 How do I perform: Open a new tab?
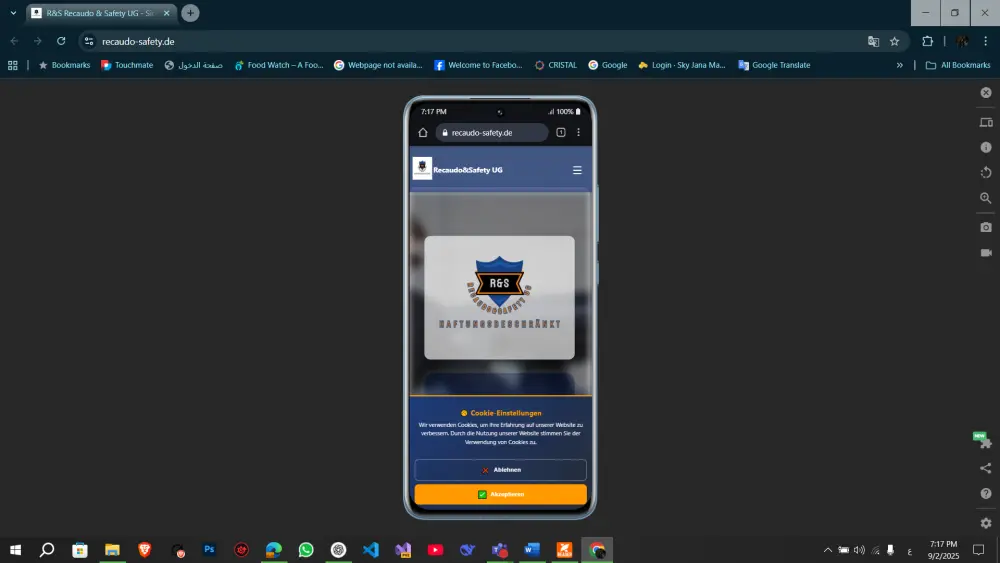point(190,13)
